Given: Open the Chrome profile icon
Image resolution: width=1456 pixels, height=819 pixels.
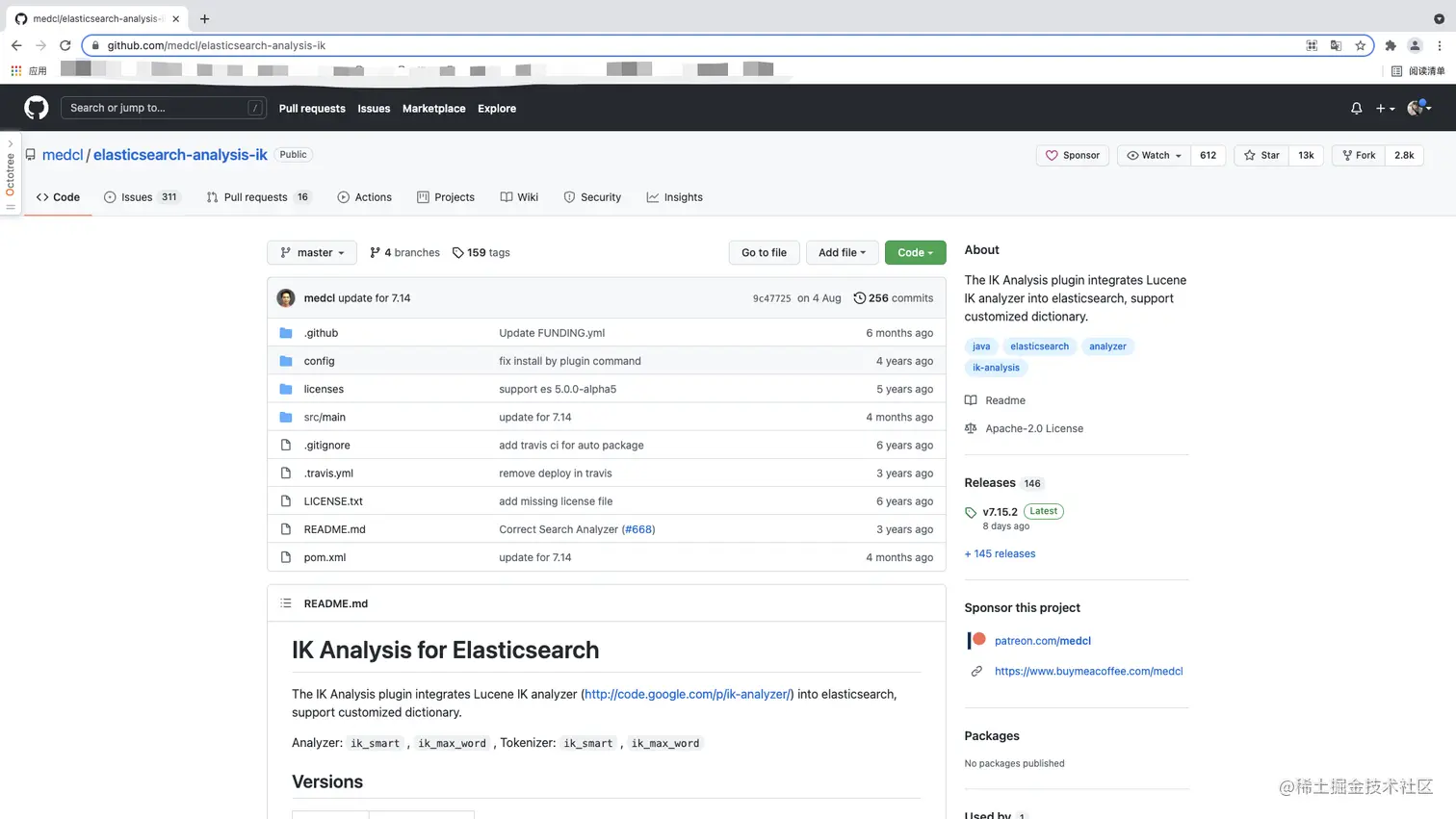Looking at the screenshot, I should click(x=1415, y=45).
